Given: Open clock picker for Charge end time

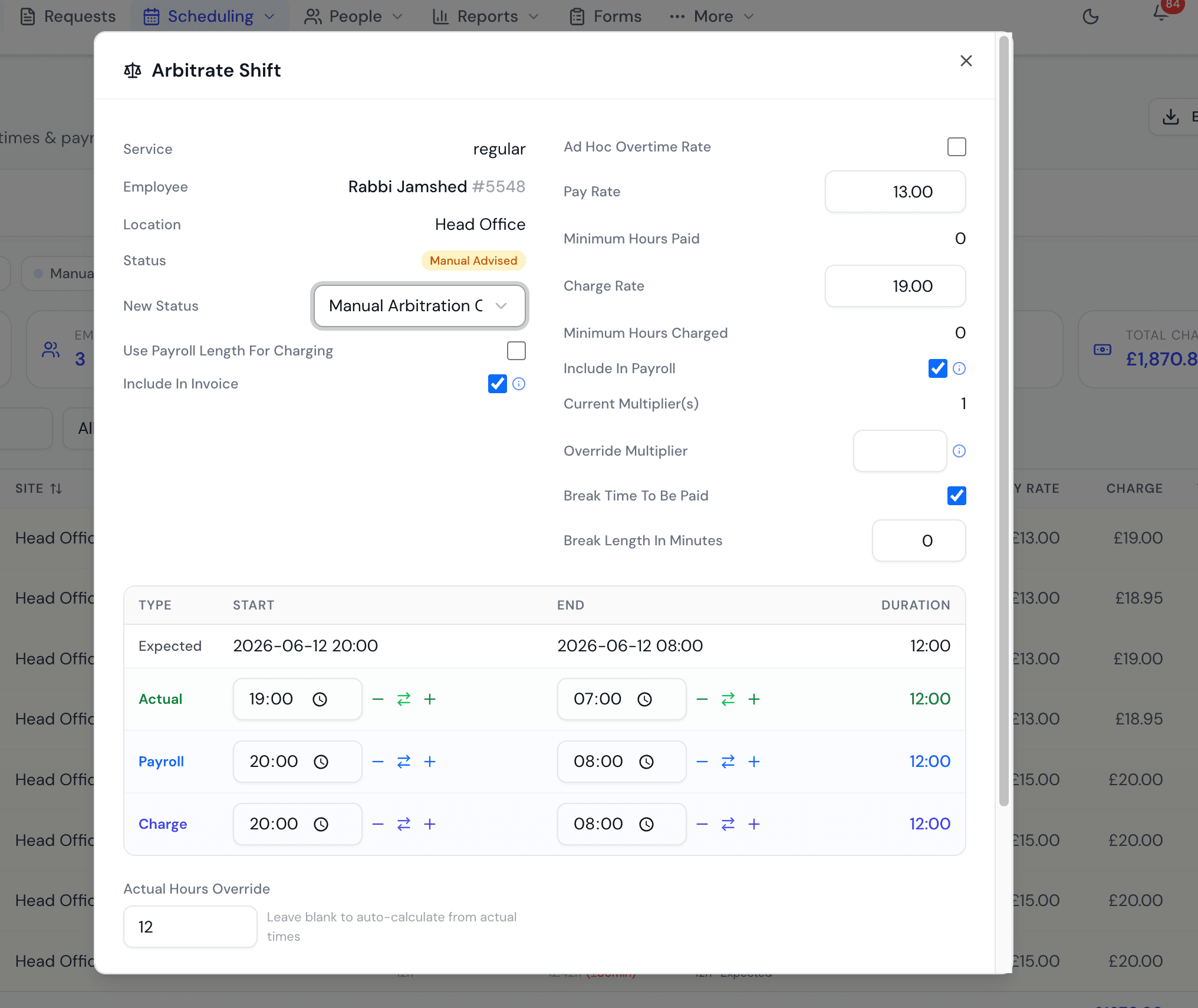Looking at the screenshot, I should point(647,824).
